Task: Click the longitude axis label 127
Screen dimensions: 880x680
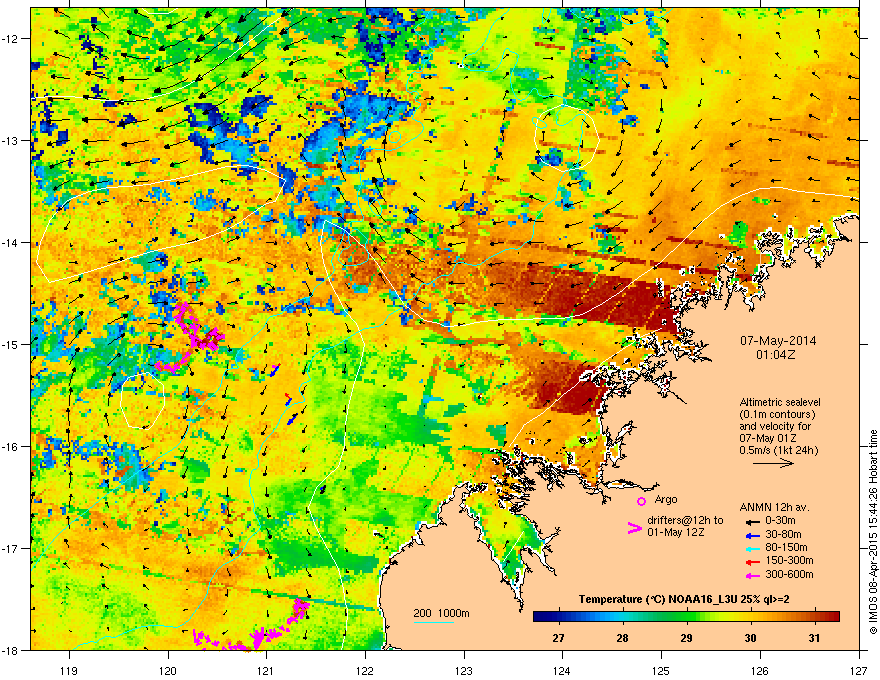Action: (x=859, y=670)
